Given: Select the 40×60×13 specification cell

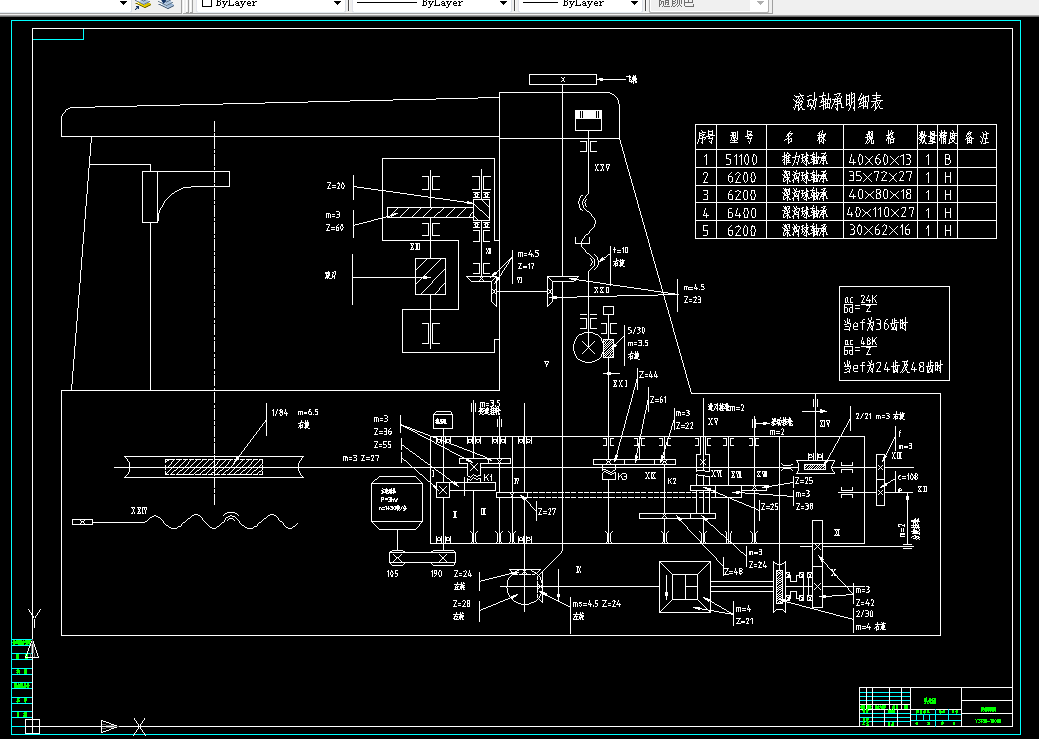Looking at the screenshot, I should coord(880,159).
